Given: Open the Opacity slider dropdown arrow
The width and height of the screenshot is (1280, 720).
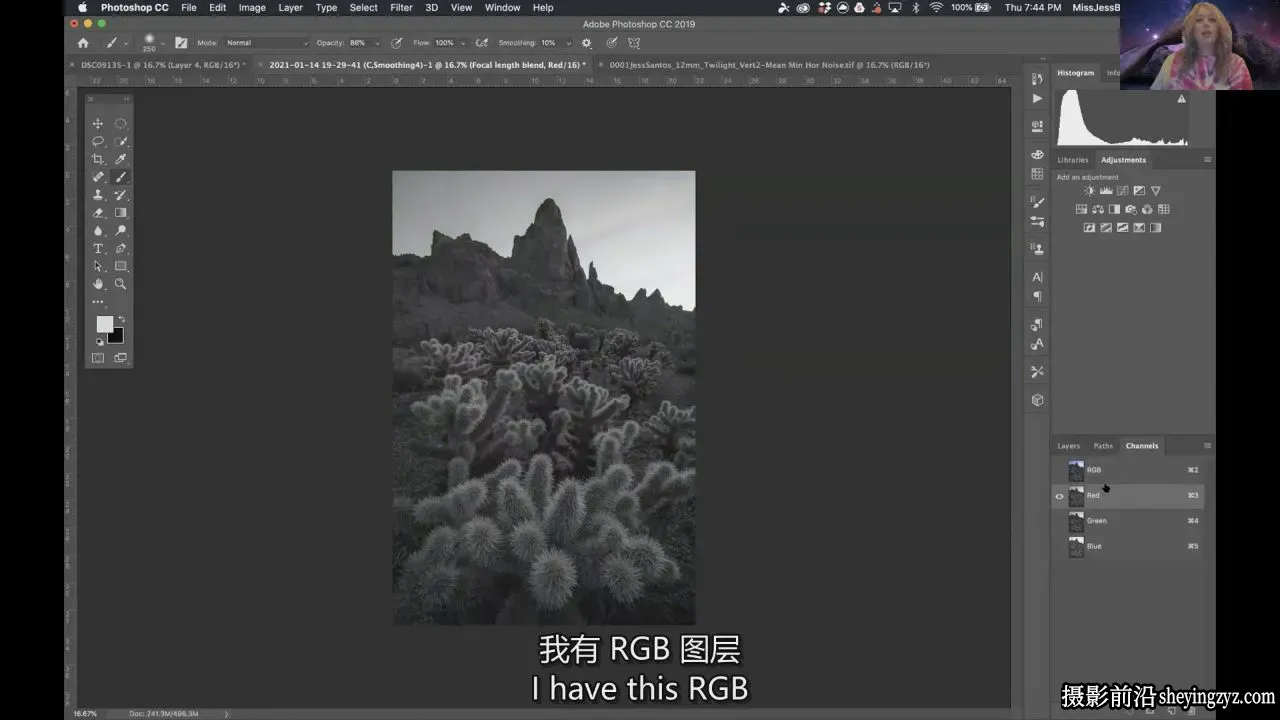Looking at the screenshot, I should [x=377, y=43].
